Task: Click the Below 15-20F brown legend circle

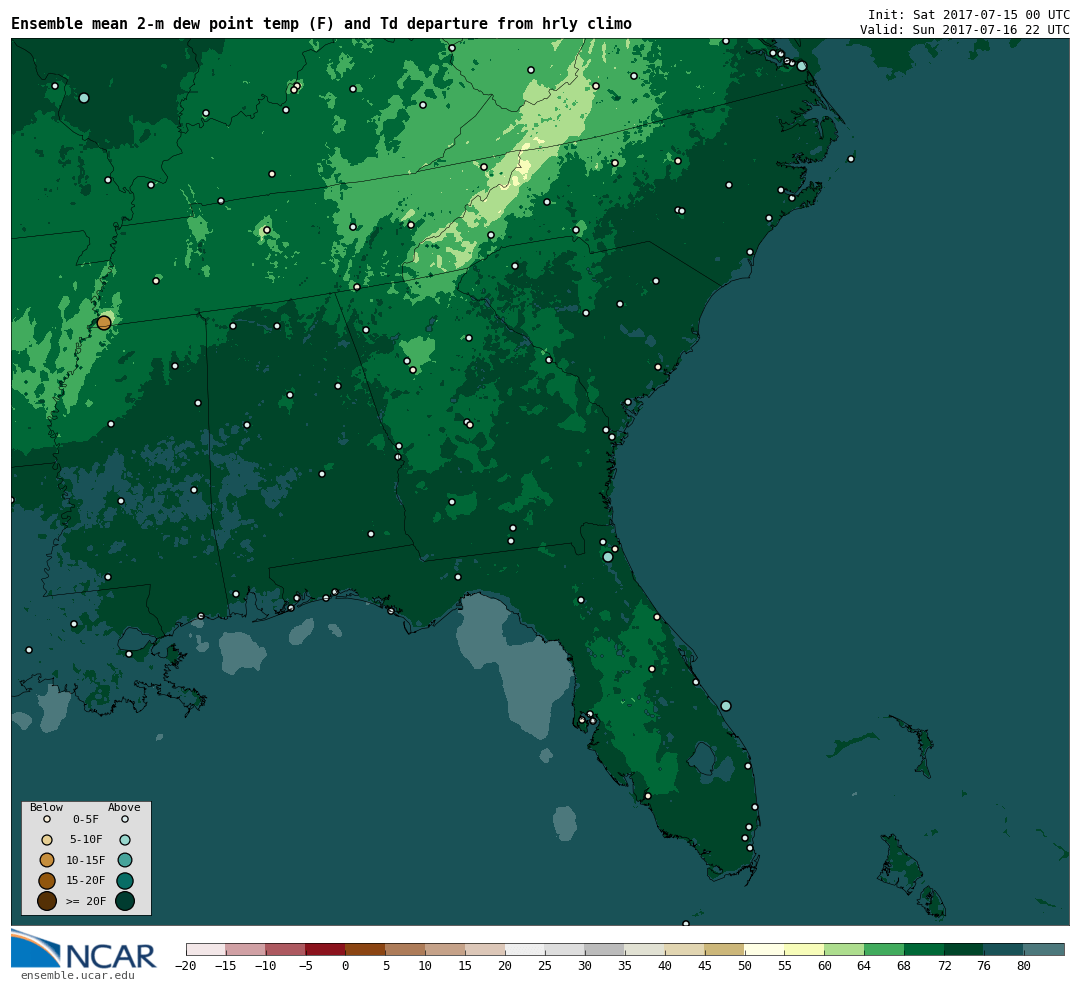Action: pyautogui.click(x=47, y=881)
